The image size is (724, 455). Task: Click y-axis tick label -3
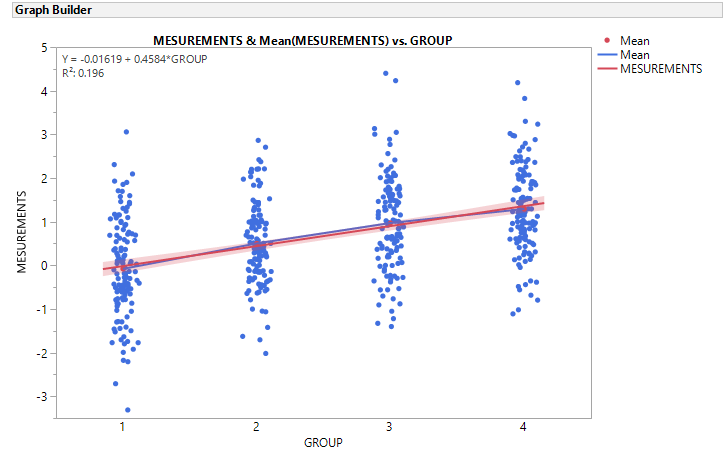pyautogui.click(x=42, y=397)
